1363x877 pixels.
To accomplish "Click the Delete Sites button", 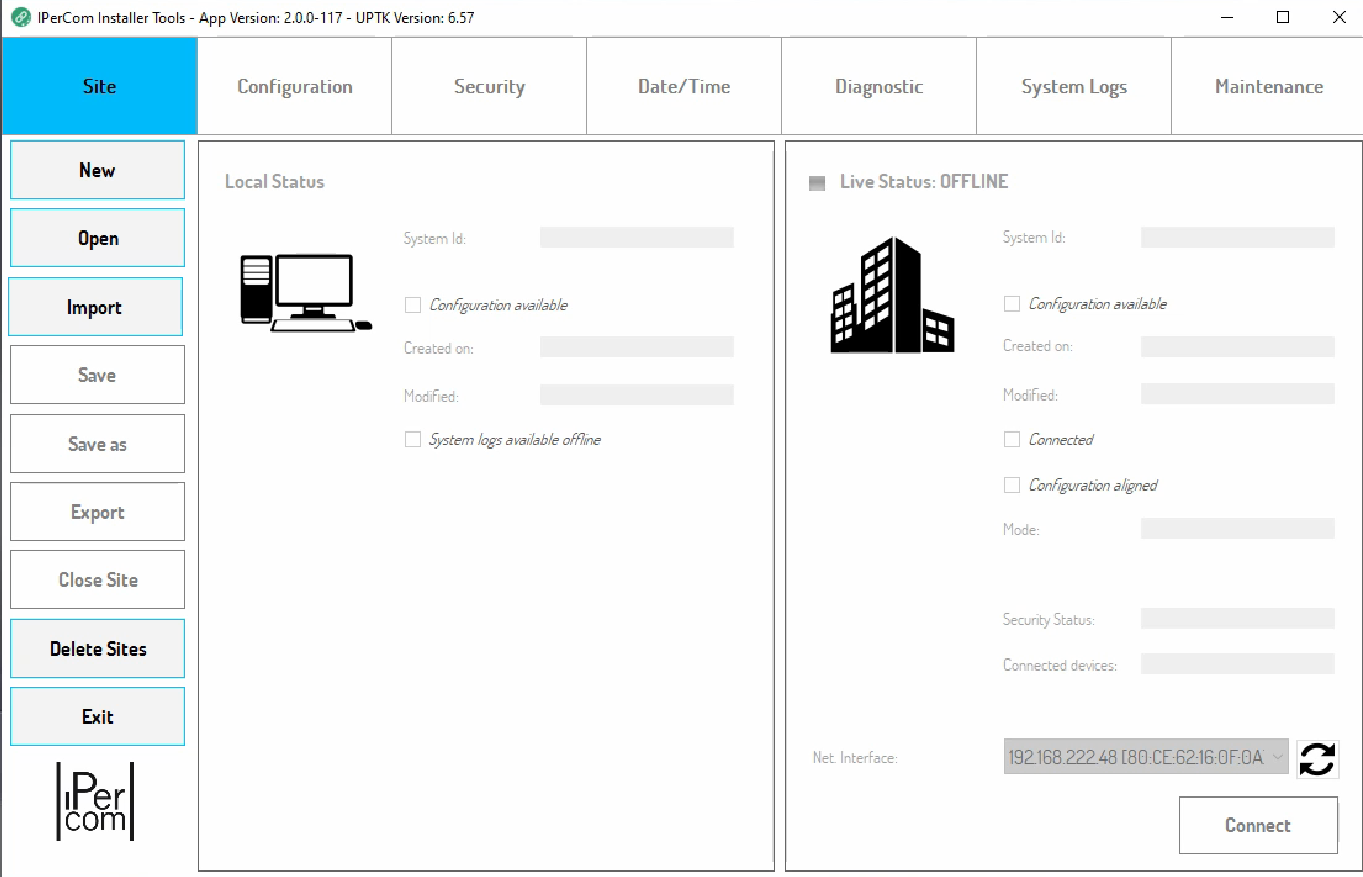I will pos(97,648).
